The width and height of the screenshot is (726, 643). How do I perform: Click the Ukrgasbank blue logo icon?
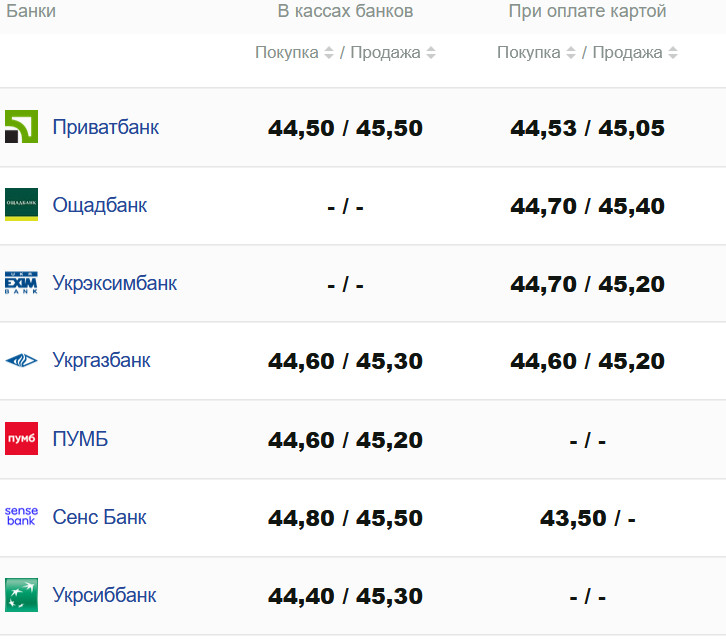(x=21, y=360)
